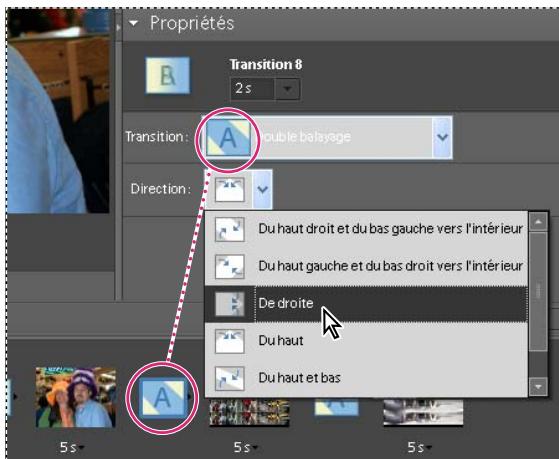Image resolution: width=559 pixels, height=459 pixels.
Task: Open middle slide 5 s duration dropdown
Action: pos(255,448)
